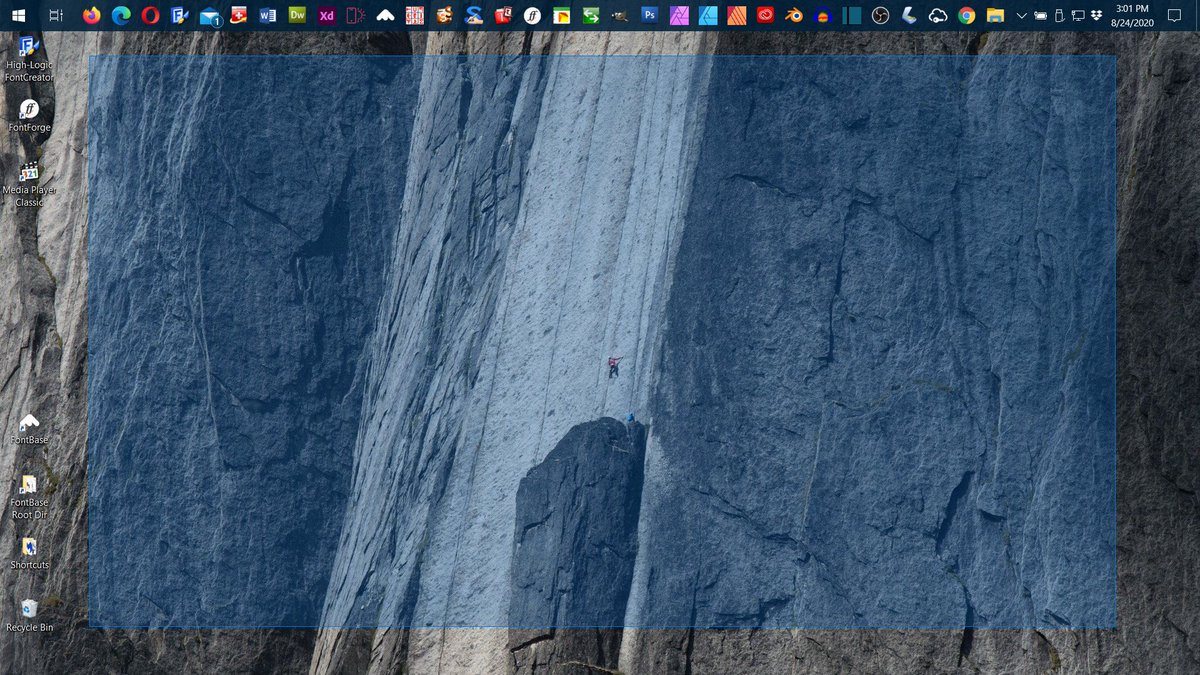1200x675 pixels.
Task: Select the FontForge desktop shortcut
Action: click(29, 115)
